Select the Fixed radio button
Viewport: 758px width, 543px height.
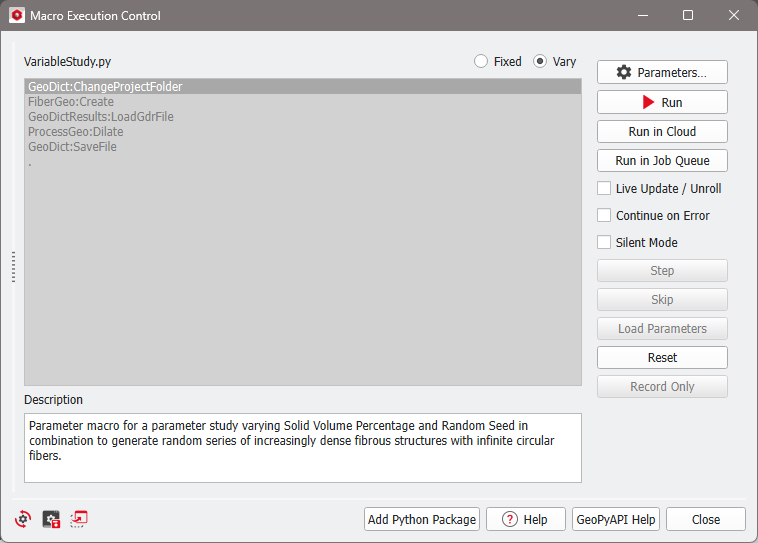(x=481, y=61)
